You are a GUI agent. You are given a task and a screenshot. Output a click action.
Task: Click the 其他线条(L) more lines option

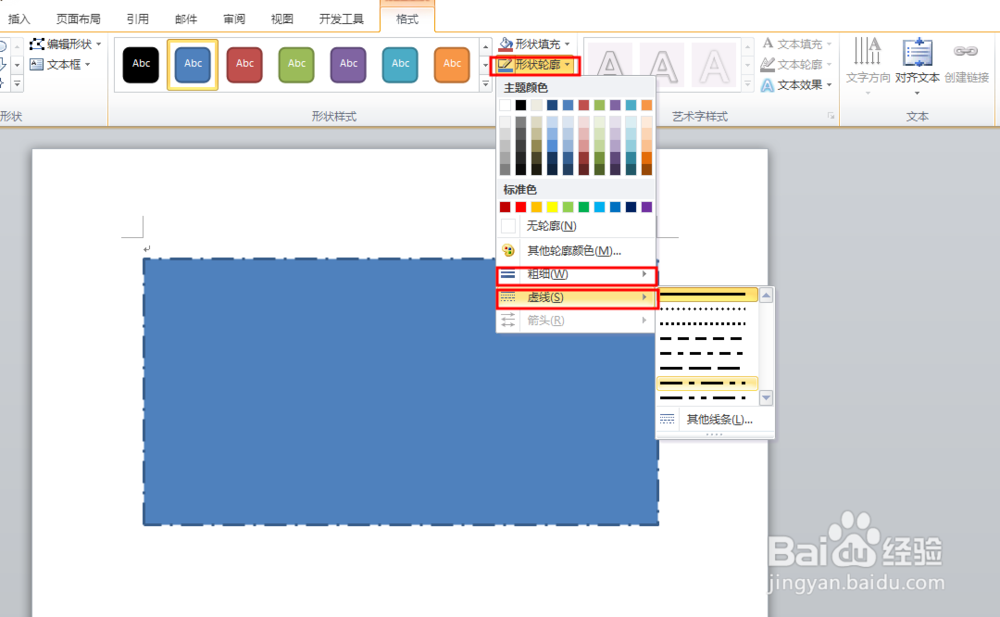(x=714, y=419)
